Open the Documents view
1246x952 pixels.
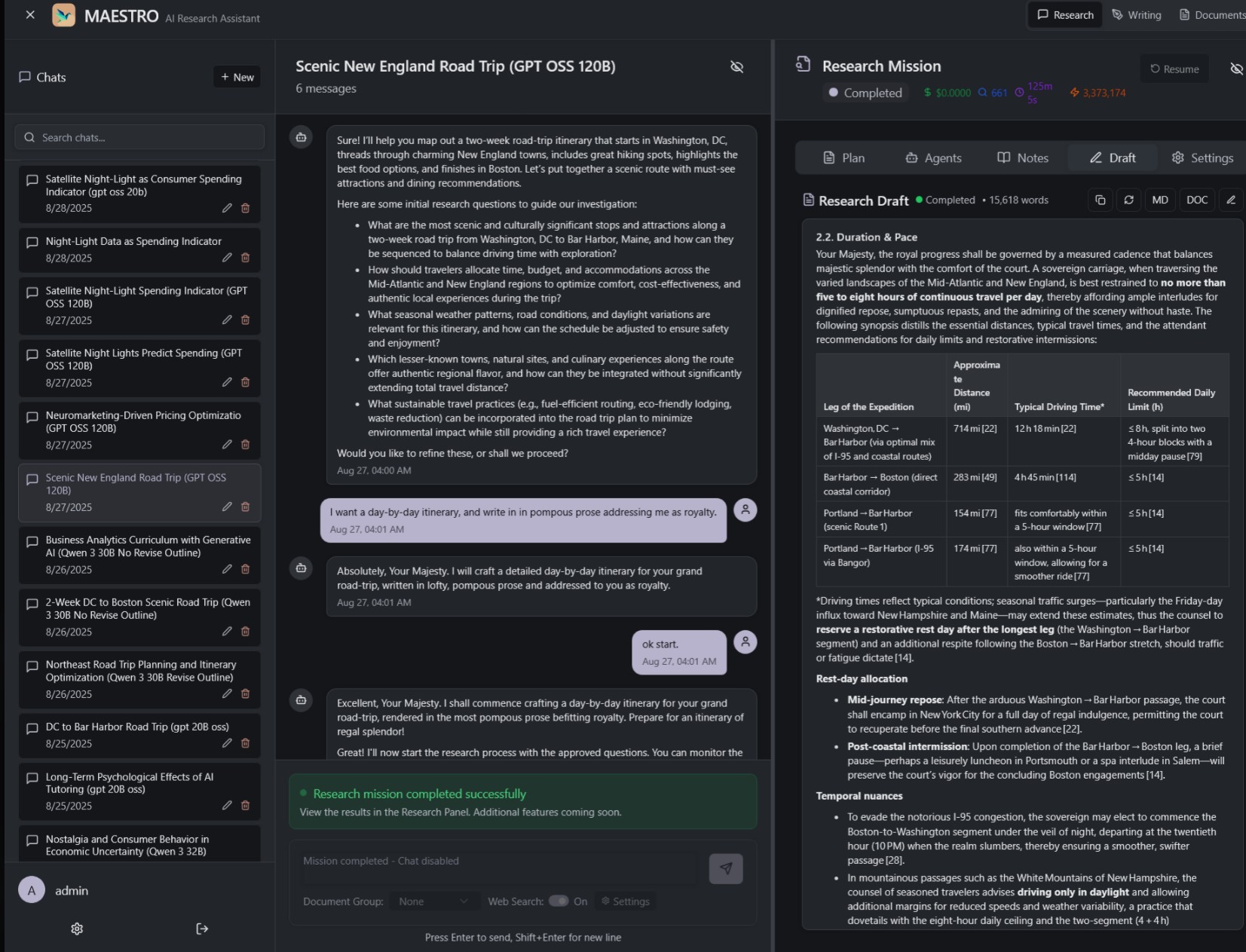pos(1211,15)
